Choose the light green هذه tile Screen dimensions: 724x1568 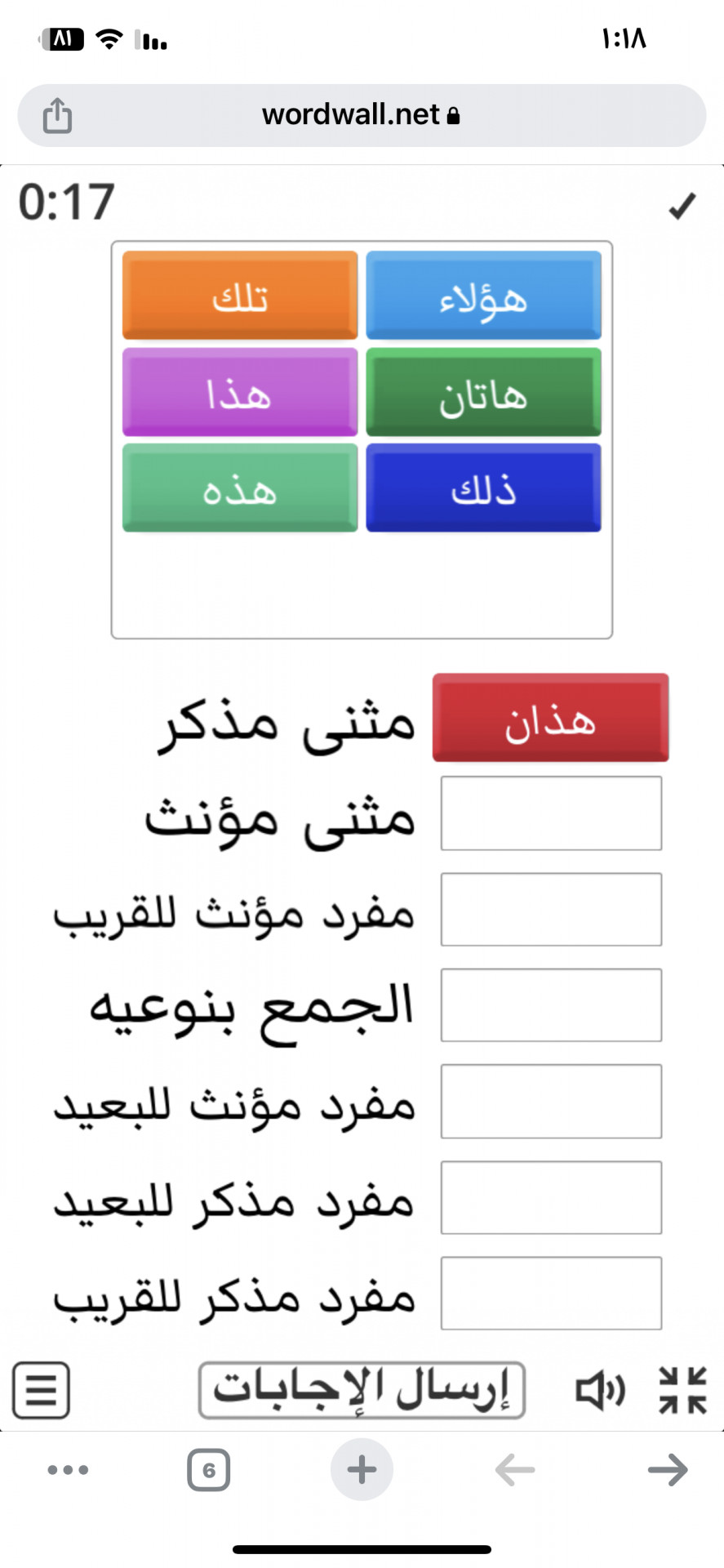click(x=240, y=488)
